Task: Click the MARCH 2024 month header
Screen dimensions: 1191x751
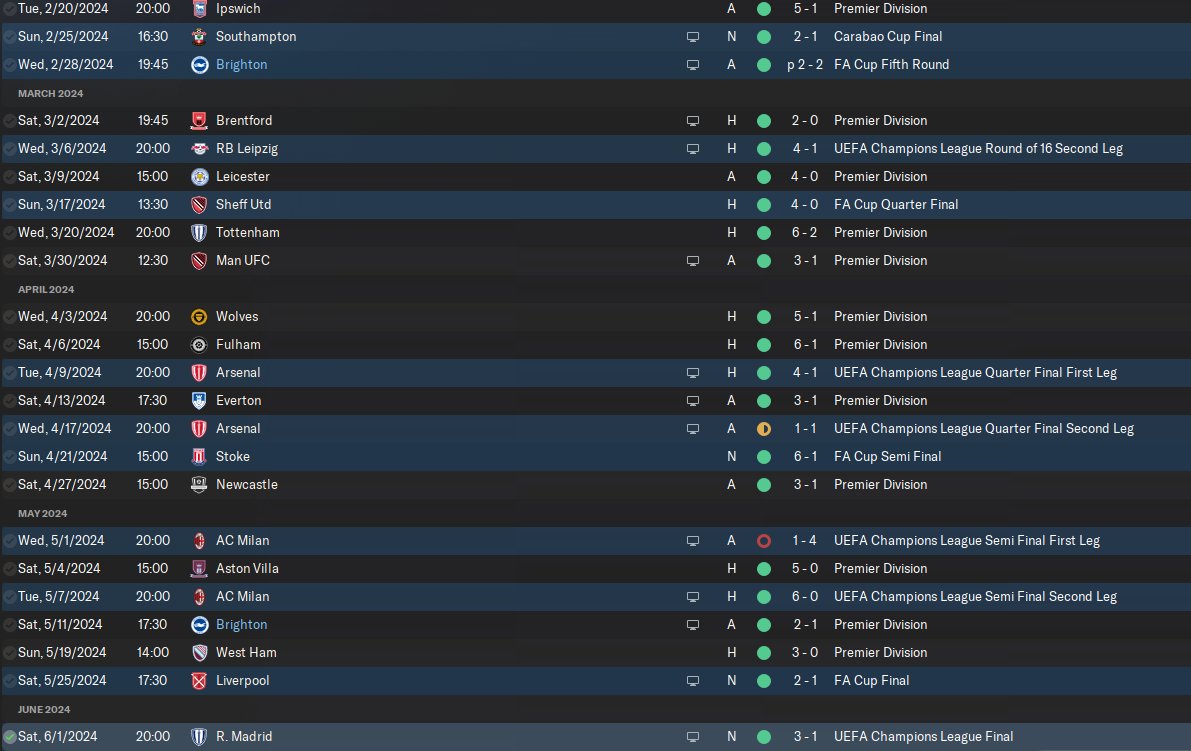Action: (51, 93)
